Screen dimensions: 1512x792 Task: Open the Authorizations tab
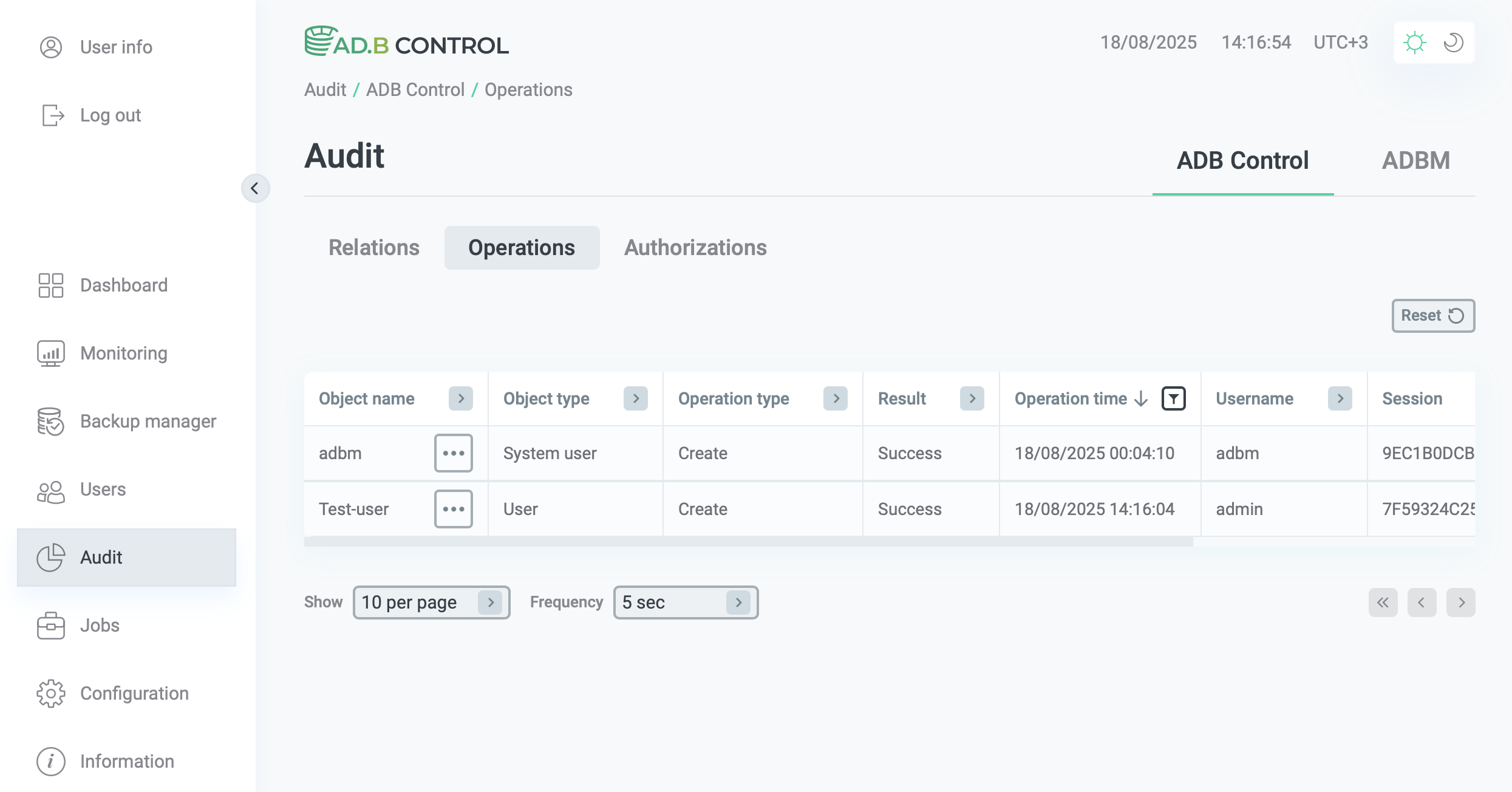(x=695, y=247)
